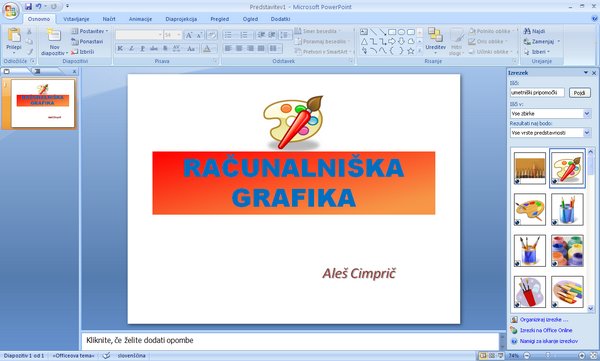Align text left in Odstavek group
The image size is (600, 361).
coord(228,49)
